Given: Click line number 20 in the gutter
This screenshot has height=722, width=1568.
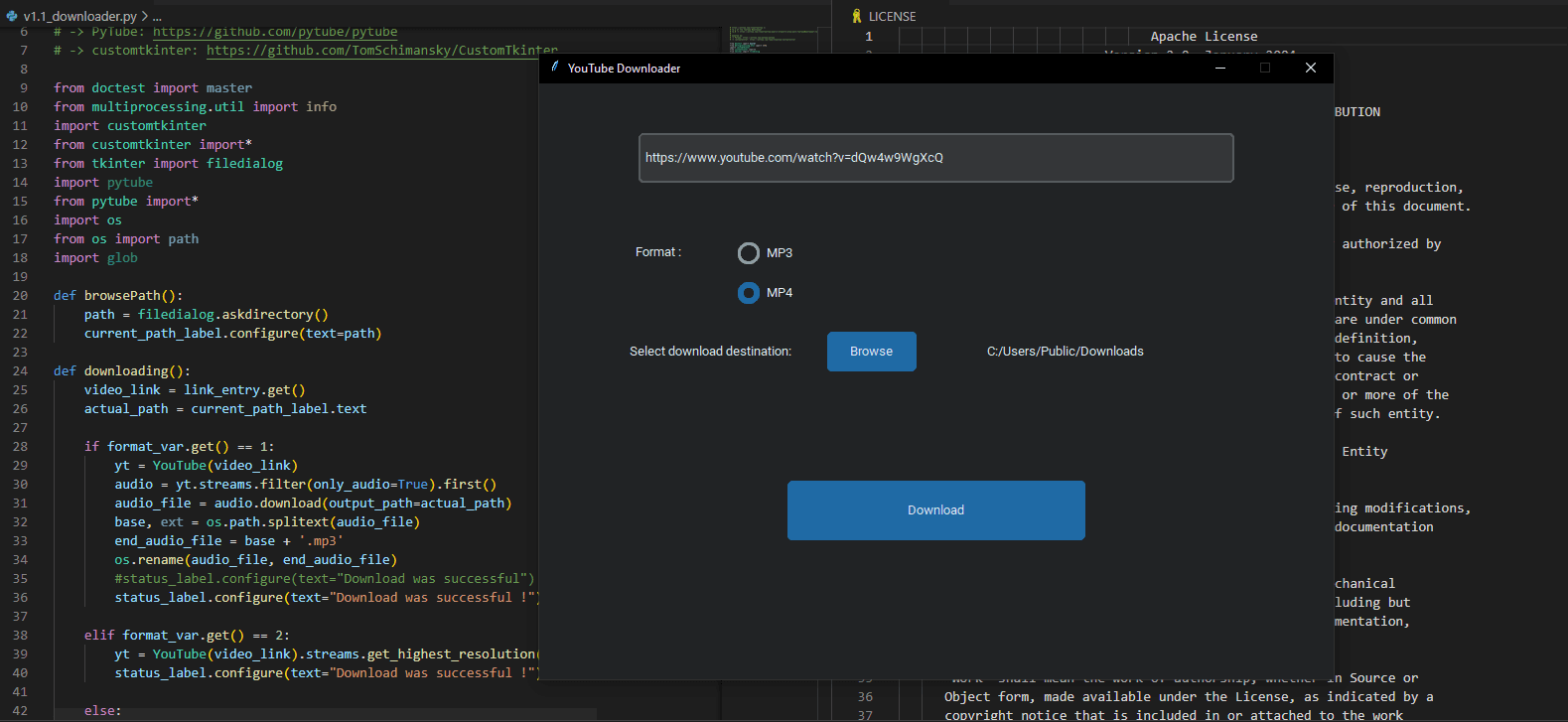Looking at the screenshot, I should pyautogui.click(x=20, y=296).
